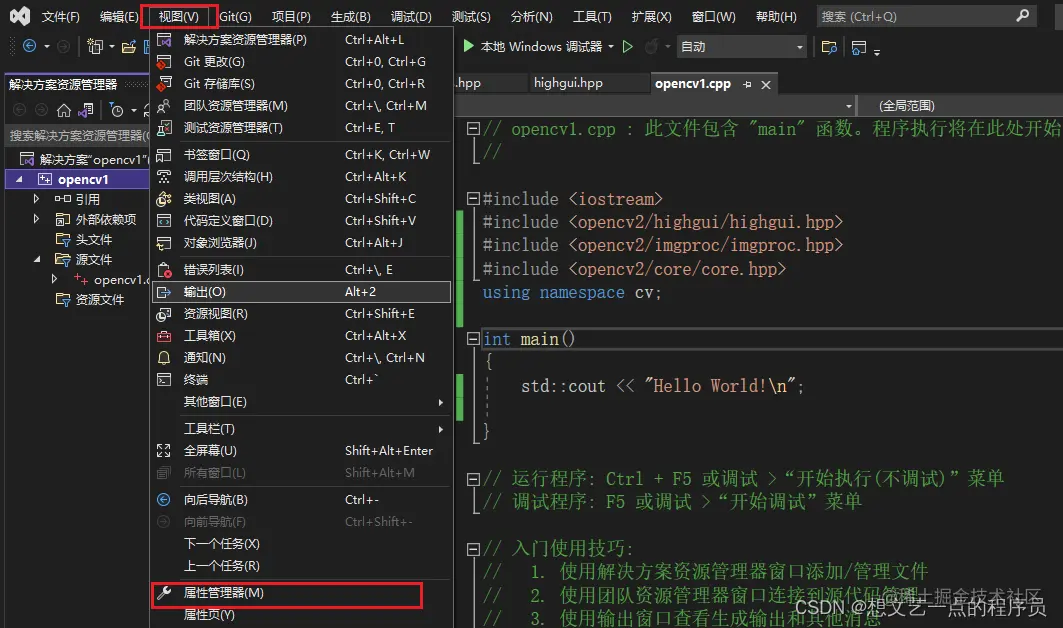This screenshot has height=628, width=1063.
Task: Click the open file icon next to the back arrow
Action: (x=127, y=45)
